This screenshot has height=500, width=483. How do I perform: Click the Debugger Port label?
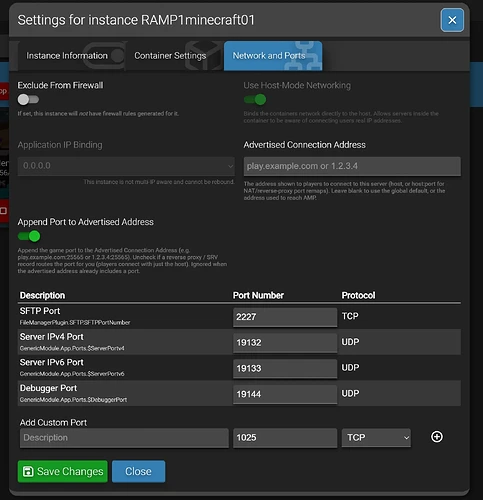48,388
